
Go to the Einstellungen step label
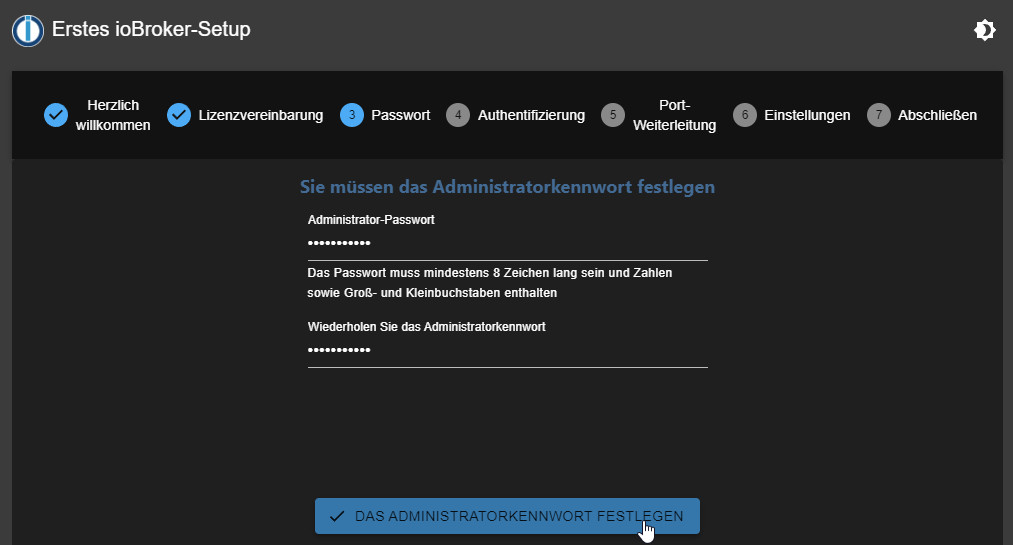click(807, 115)
